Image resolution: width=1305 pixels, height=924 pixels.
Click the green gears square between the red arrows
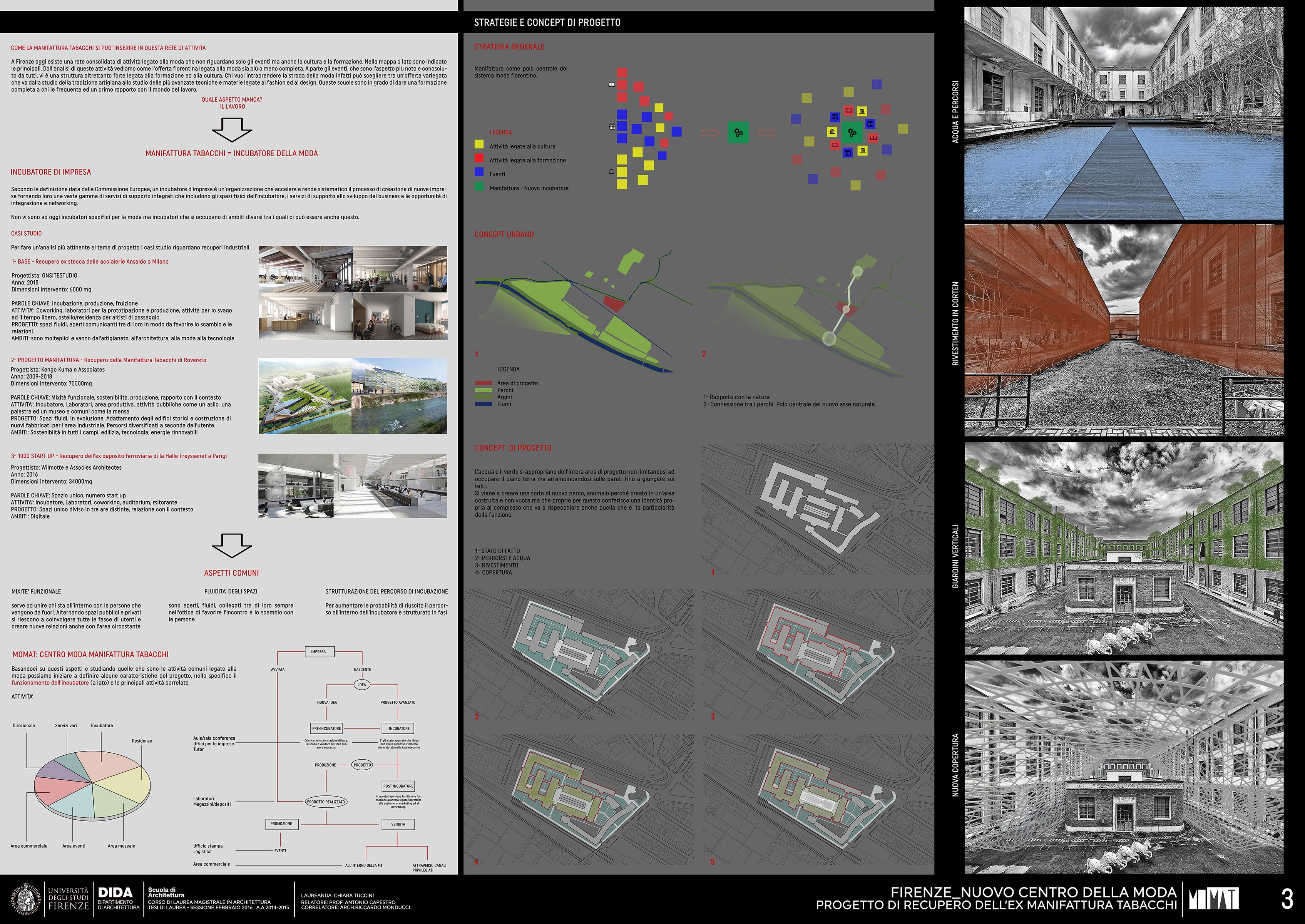(738, 132)
